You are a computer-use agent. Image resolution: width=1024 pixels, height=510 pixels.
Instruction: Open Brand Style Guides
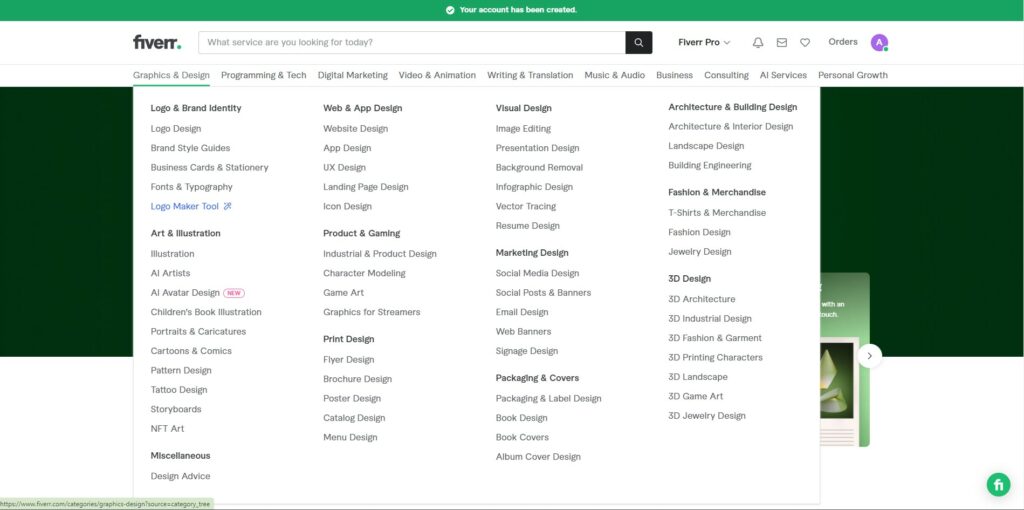pyautogui.click(x=191, y=148)
